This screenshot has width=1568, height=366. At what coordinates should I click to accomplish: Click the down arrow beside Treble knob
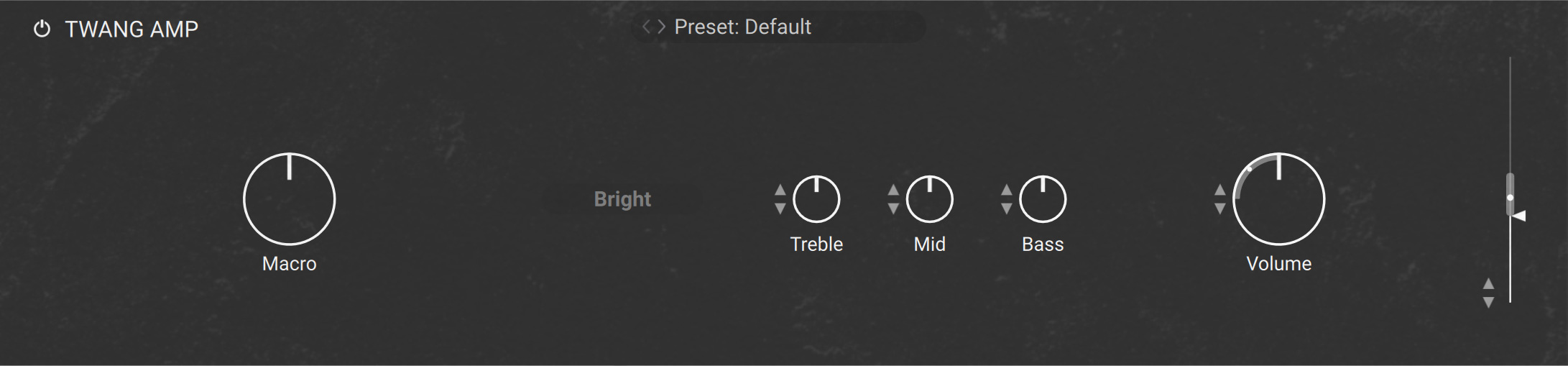click(780, 209)
